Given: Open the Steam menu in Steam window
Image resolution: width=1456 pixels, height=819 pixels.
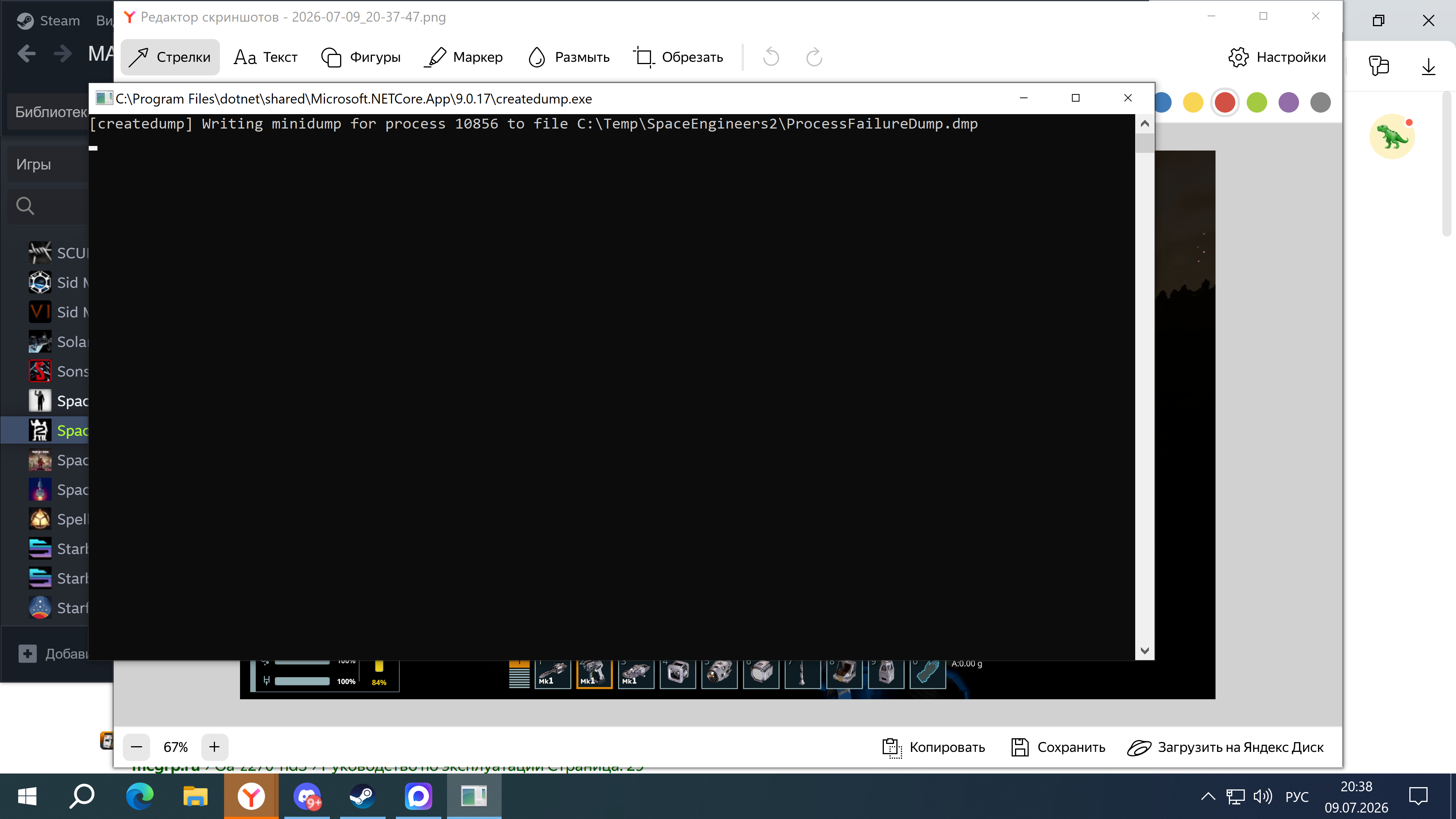Looking at the screenshot, I should click(49, 20).
